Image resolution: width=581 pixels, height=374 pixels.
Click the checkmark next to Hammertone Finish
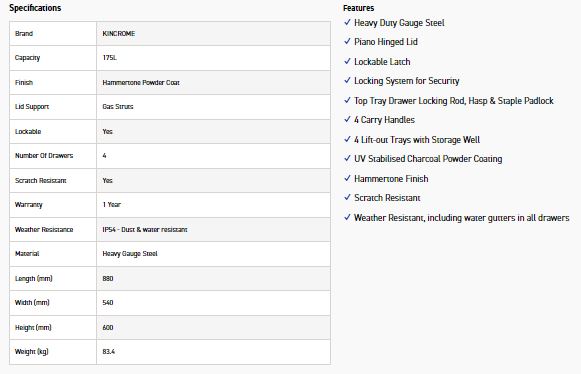pos(347,178)
